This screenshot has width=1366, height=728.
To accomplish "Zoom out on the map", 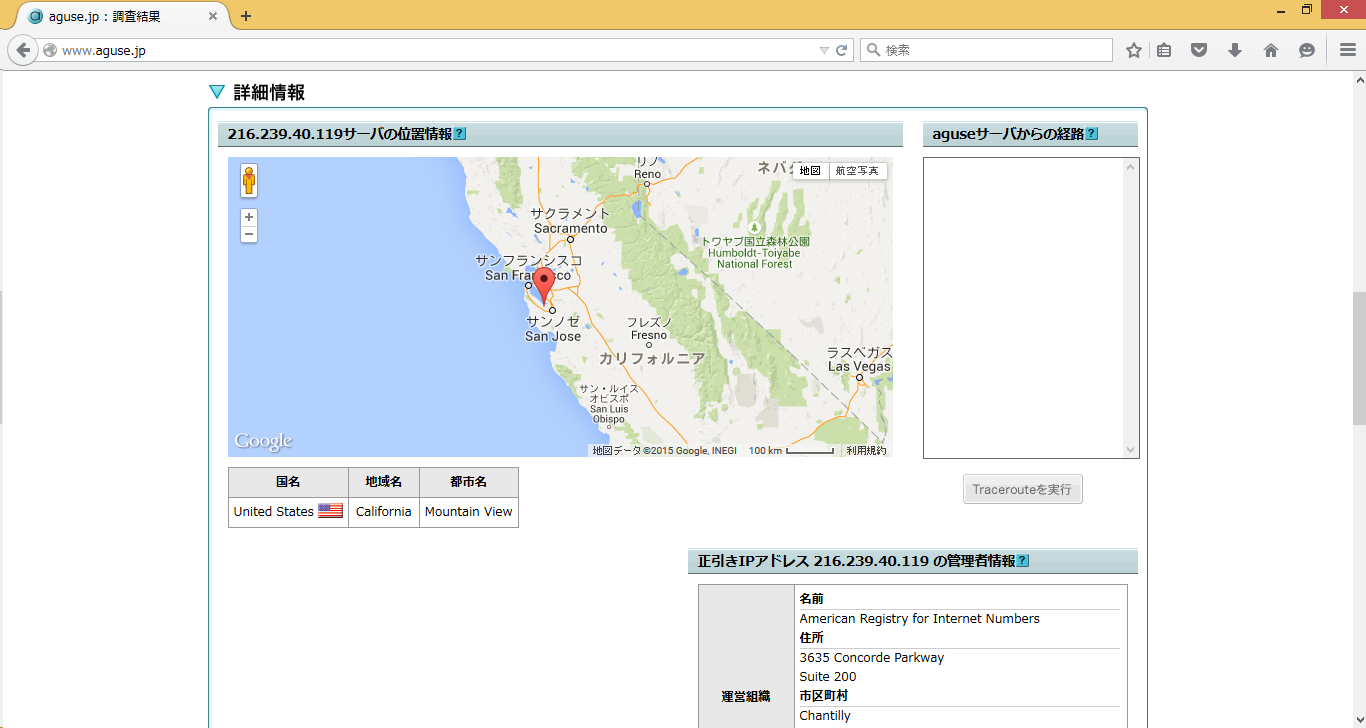I will (x=249, y=234).
